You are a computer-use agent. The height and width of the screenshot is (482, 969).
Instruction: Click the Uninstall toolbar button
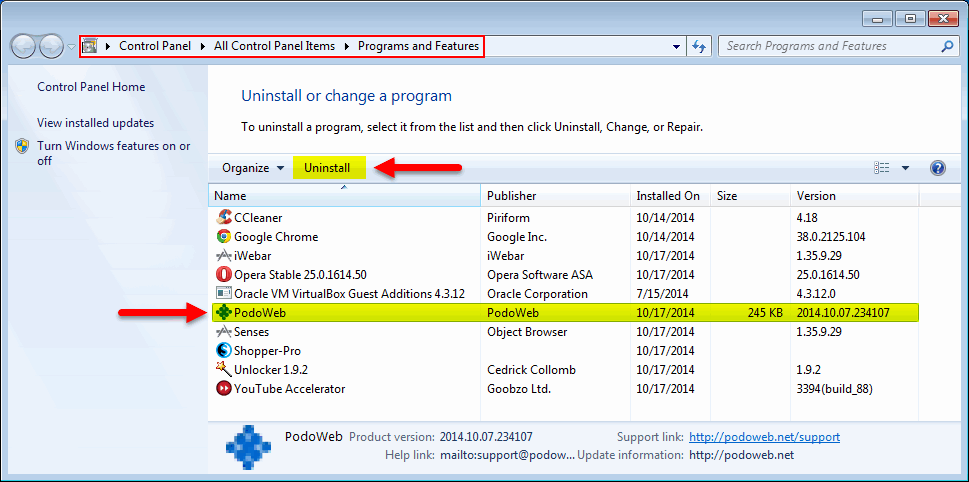(327, 168)
